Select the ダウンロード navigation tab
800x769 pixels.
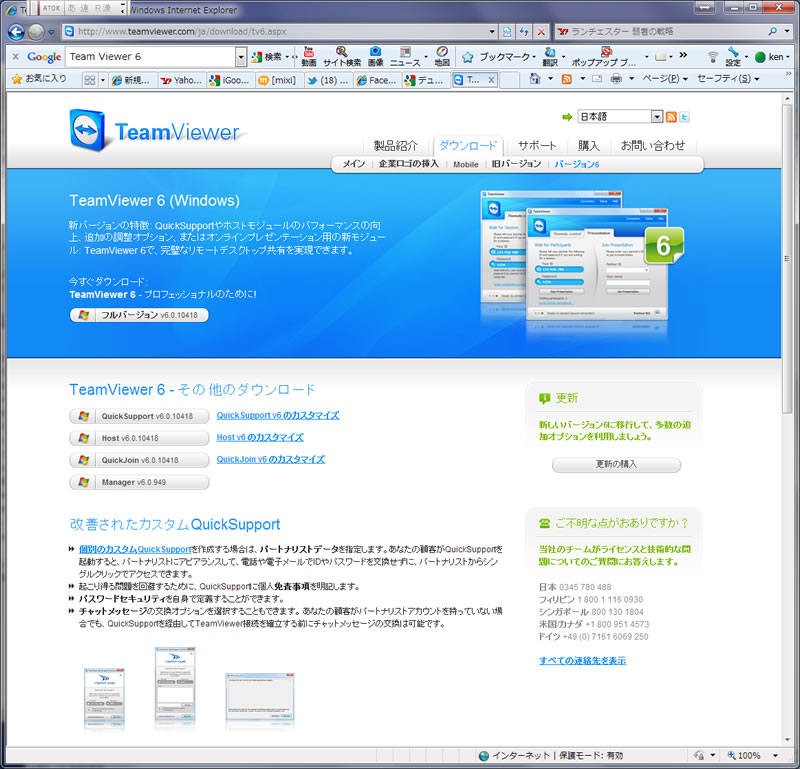point(468,145)
